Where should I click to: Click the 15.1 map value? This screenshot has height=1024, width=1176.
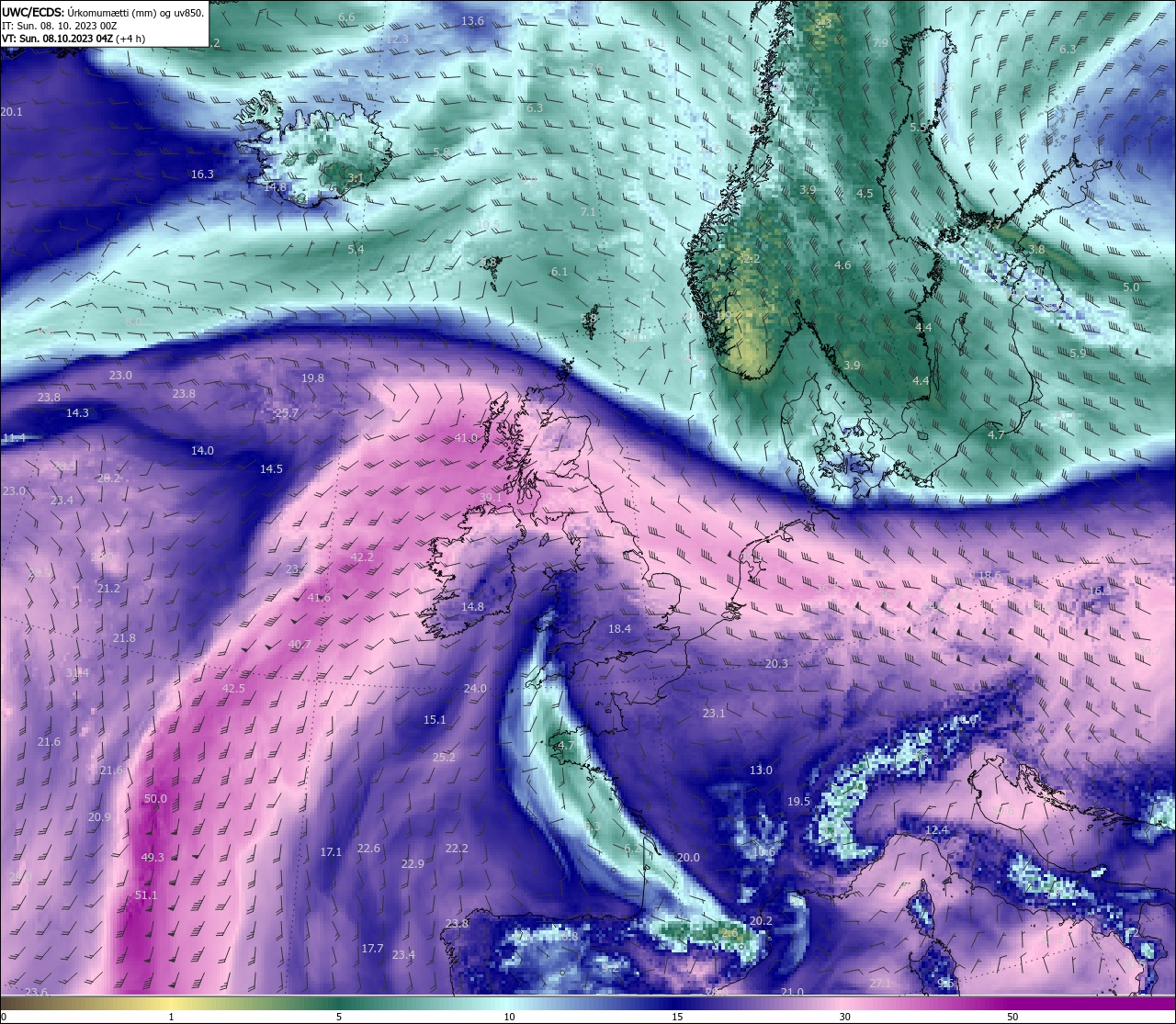coord(435,720)
